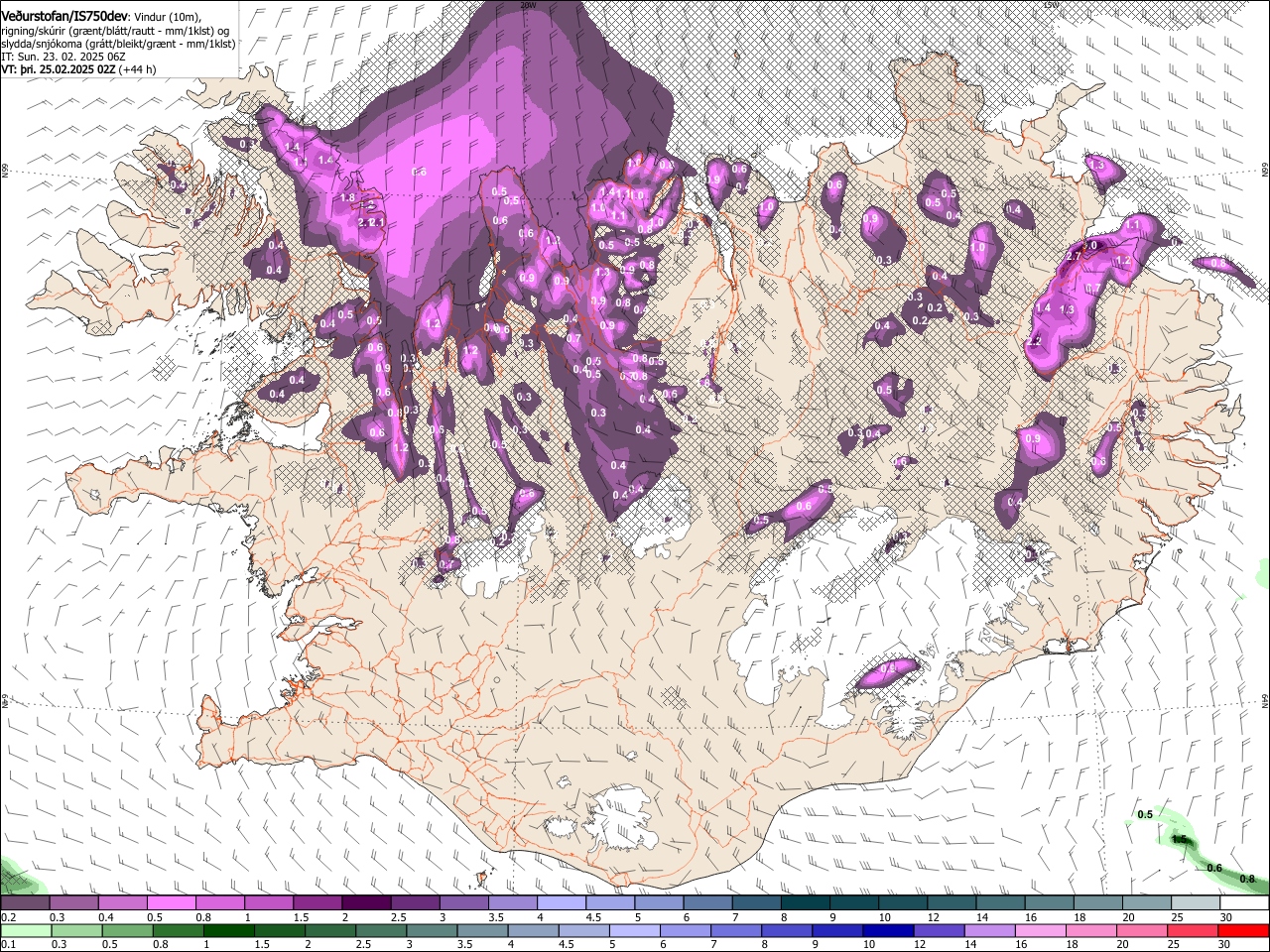Viewport: 1270px width, 952px height.
Task: Click the medium blue 8 swatch in the rain scale
Action: click(787, 930)
